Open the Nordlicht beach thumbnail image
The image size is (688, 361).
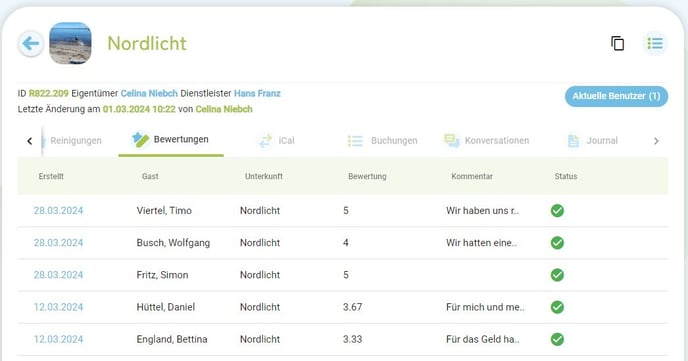70,43
